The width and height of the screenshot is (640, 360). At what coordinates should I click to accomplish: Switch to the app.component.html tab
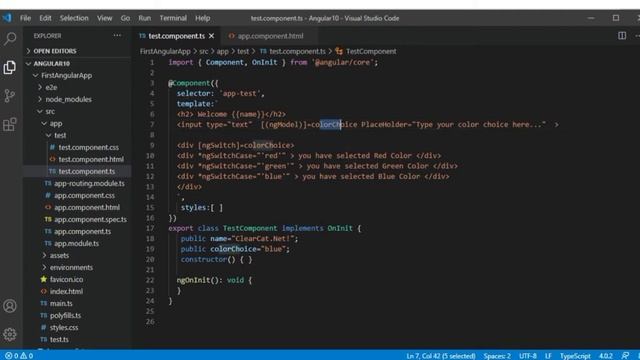tap(271, 36)
